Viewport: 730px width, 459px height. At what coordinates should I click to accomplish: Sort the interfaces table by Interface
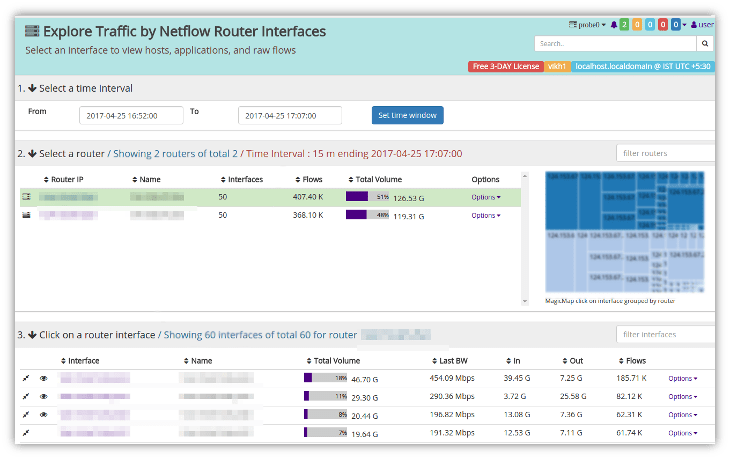80,361
